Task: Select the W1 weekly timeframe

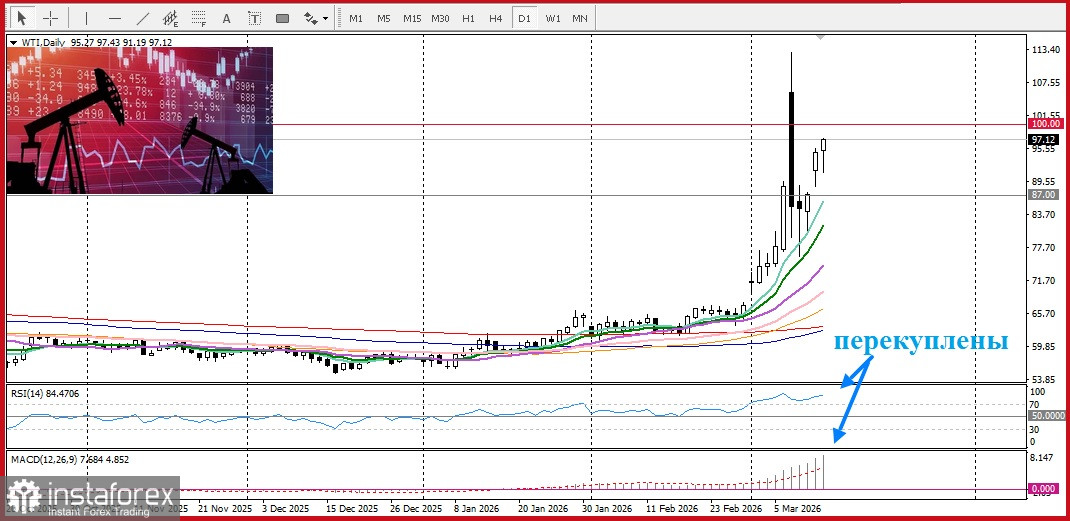Action: click(552, 18)
